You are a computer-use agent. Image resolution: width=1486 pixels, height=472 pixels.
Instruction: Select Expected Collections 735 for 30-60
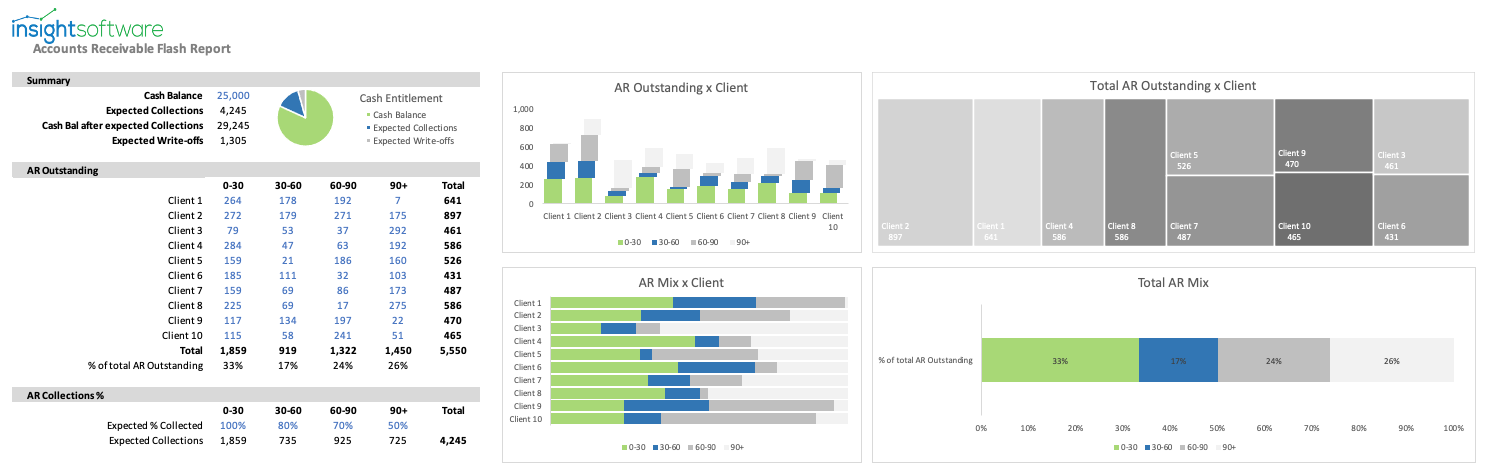coord(288,441)
